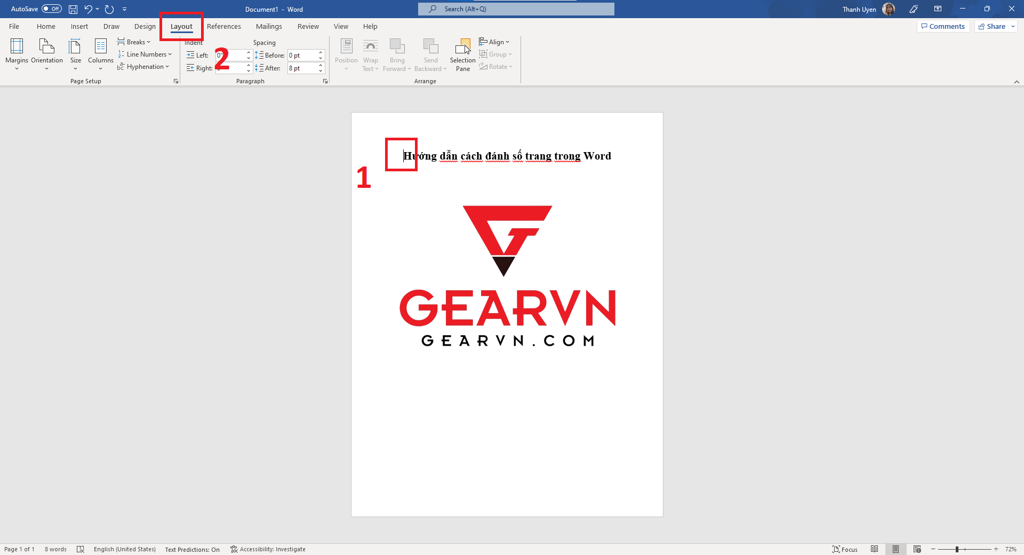Click Text Predictions: On status
The width and height of the screenshot is (1024, 555).
click(x=192, y=549)
